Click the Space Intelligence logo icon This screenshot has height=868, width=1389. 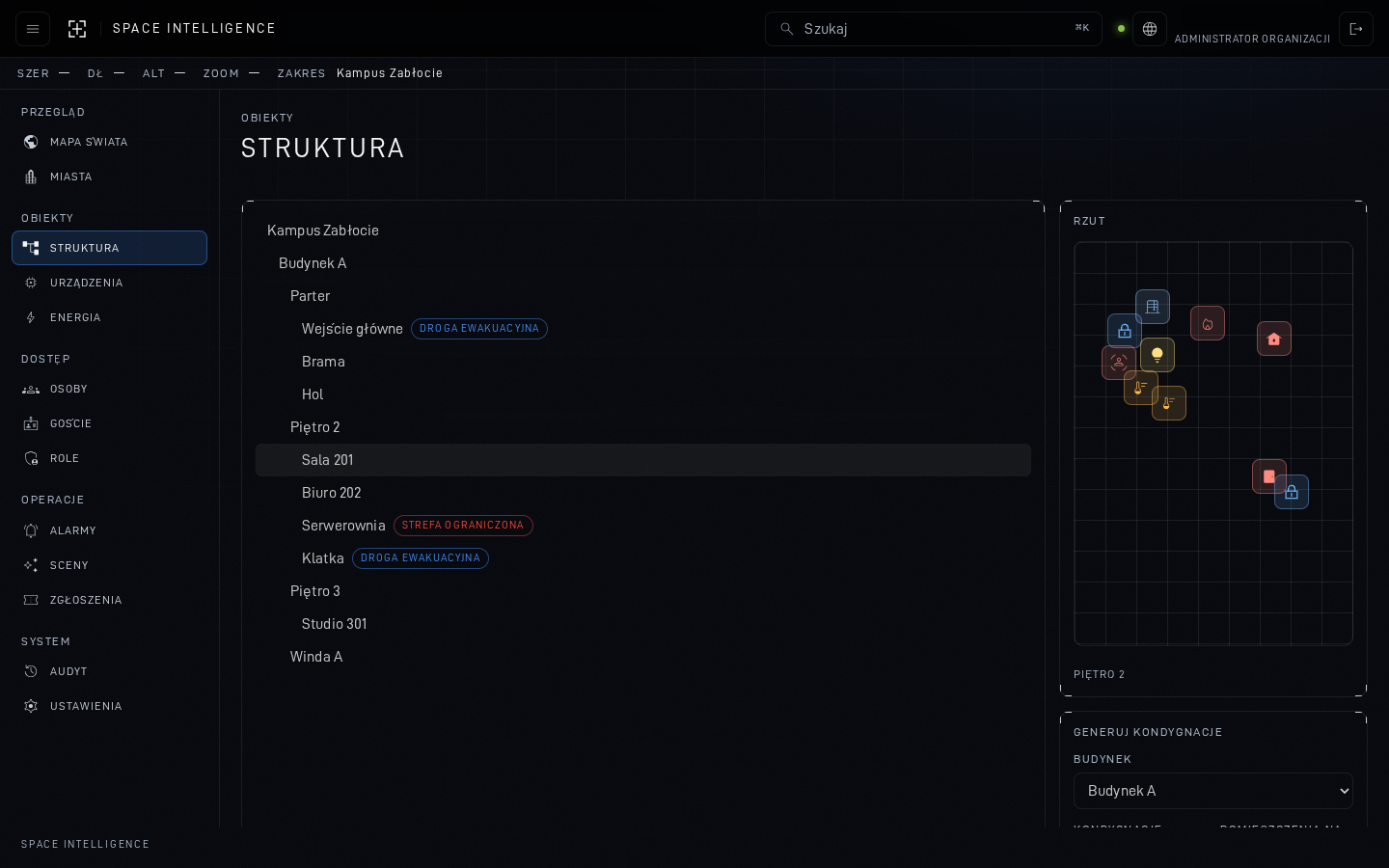coord(77,29)
